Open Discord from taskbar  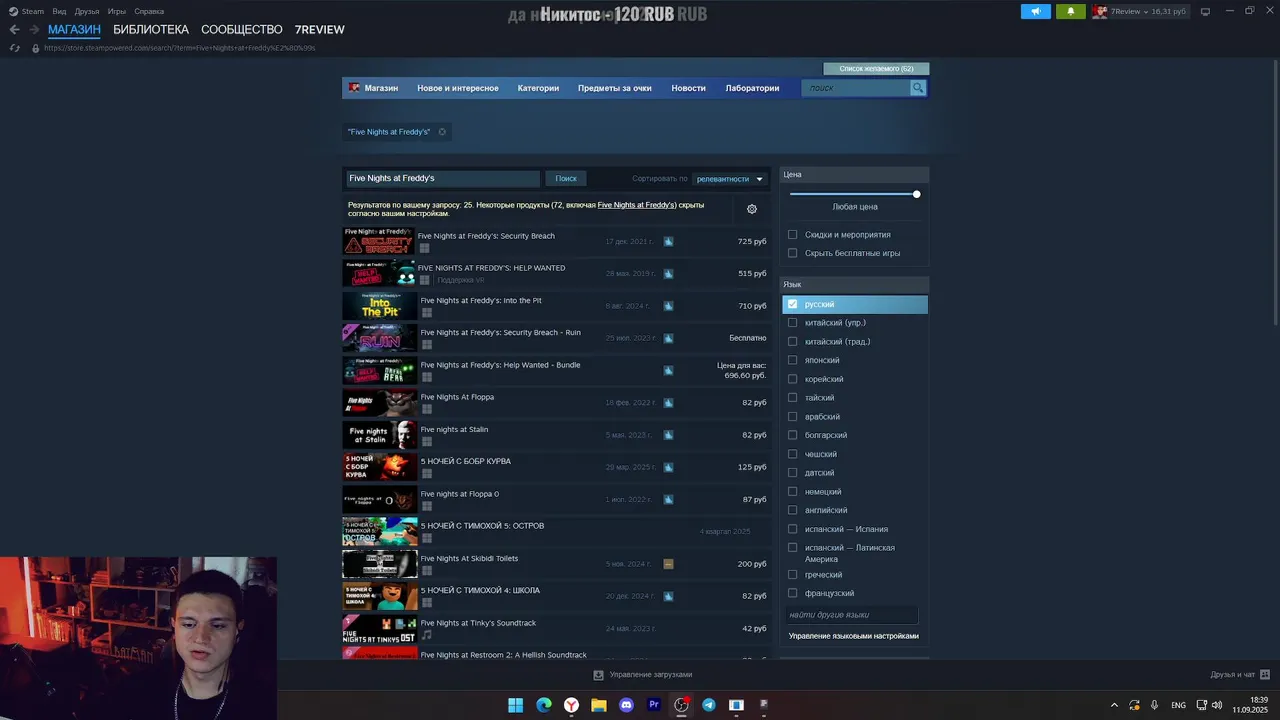pos(626,705)
